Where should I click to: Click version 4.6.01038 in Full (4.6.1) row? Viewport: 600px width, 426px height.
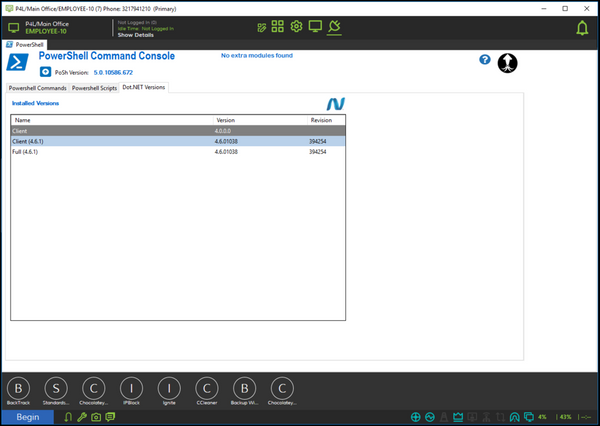click(x=226, y=152)
